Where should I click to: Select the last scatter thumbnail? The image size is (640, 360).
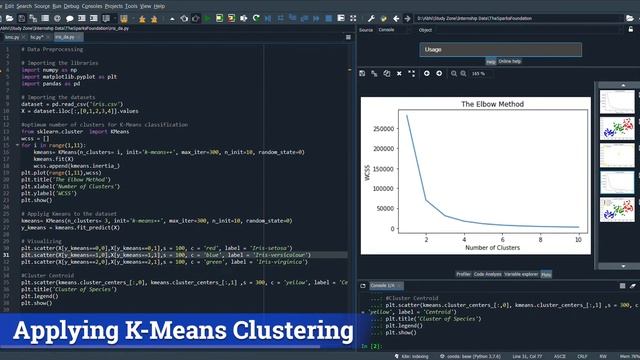pyautogui.click(x=617, y=209)
